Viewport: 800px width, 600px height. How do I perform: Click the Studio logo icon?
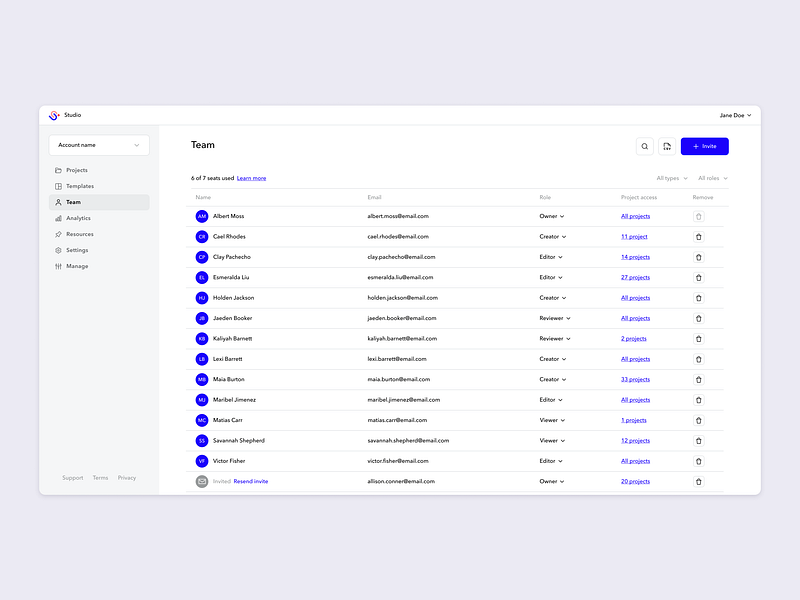[x=54, y=115]
